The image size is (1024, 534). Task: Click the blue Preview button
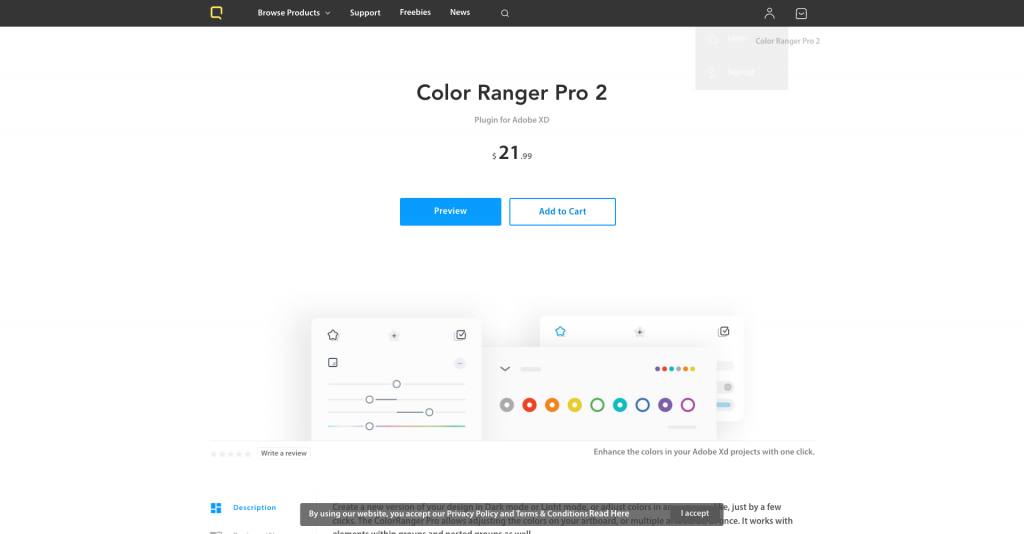pyautogui.click(x=451, y=212)
